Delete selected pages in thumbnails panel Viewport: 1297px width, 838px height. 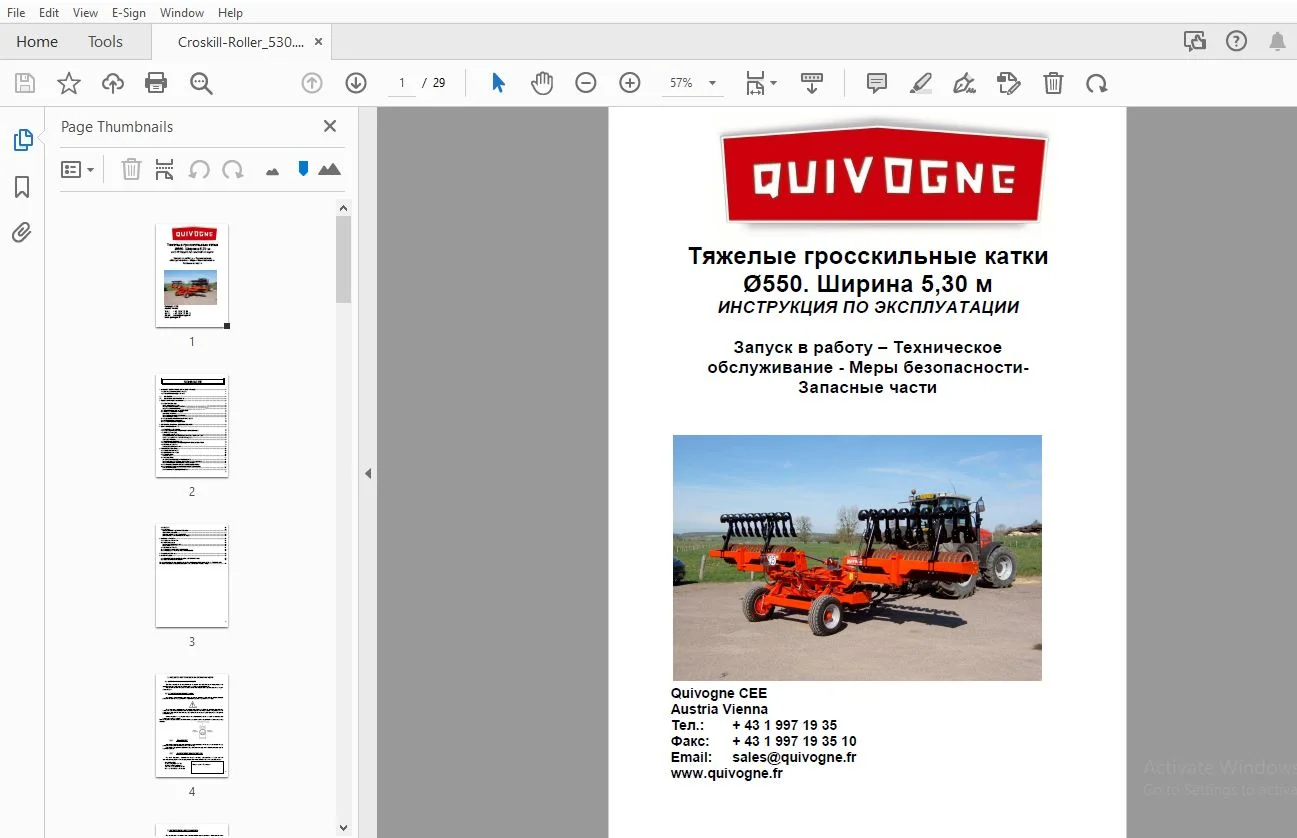coord(131,170)
